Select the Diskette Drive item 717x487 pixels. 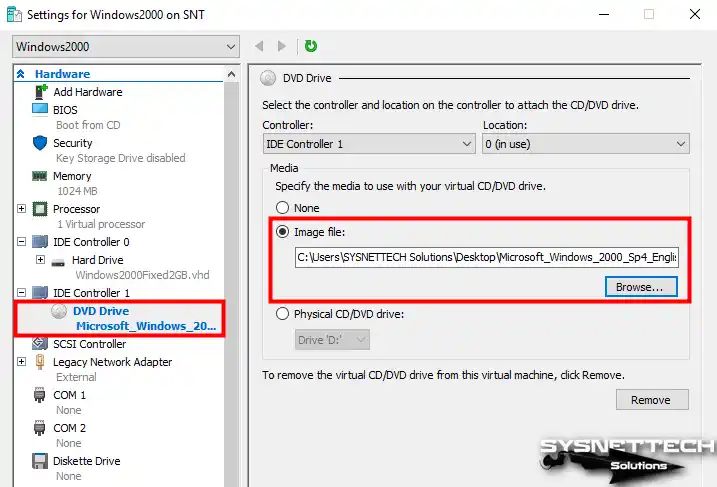coord(87,461)
